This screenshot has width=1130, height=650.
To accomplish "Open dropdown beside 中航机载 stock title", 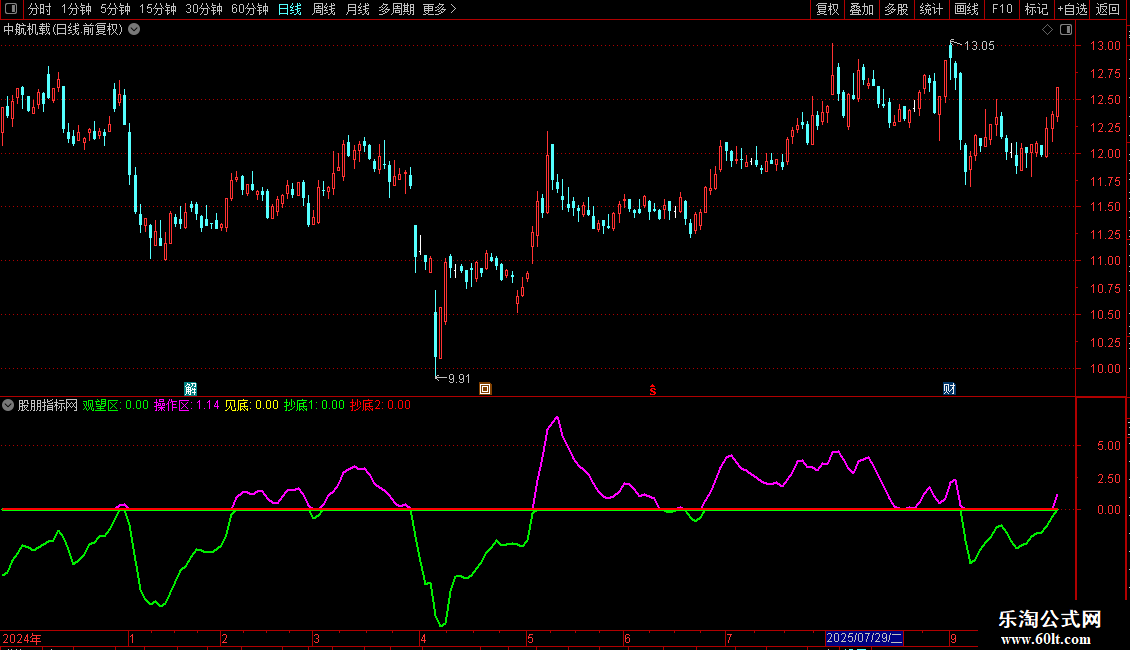I will pos(134,29).
